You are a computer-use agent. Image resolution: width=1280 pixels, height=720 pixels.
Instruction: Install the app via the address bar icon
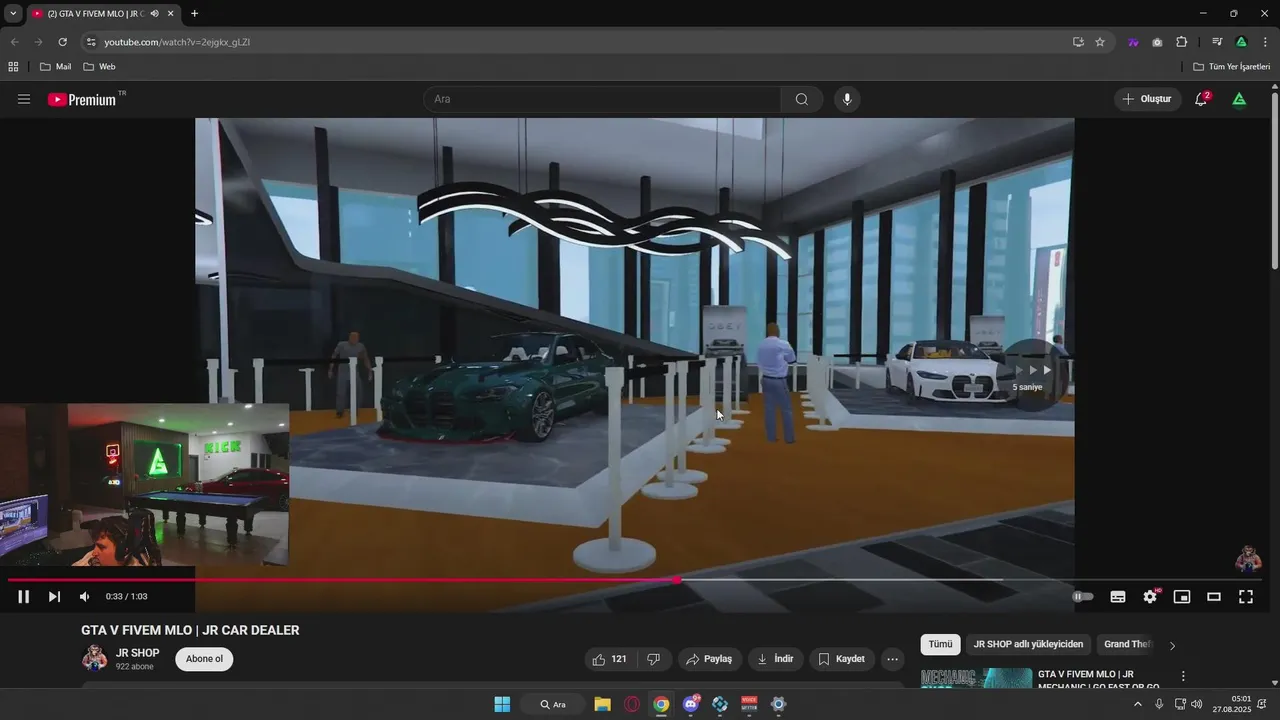click(1078, 42)
